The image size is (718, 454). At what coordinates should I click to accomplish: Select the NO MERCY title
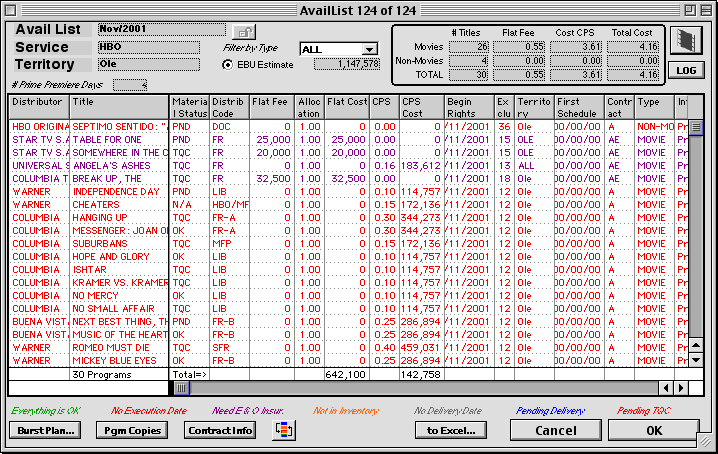(95, 295)
